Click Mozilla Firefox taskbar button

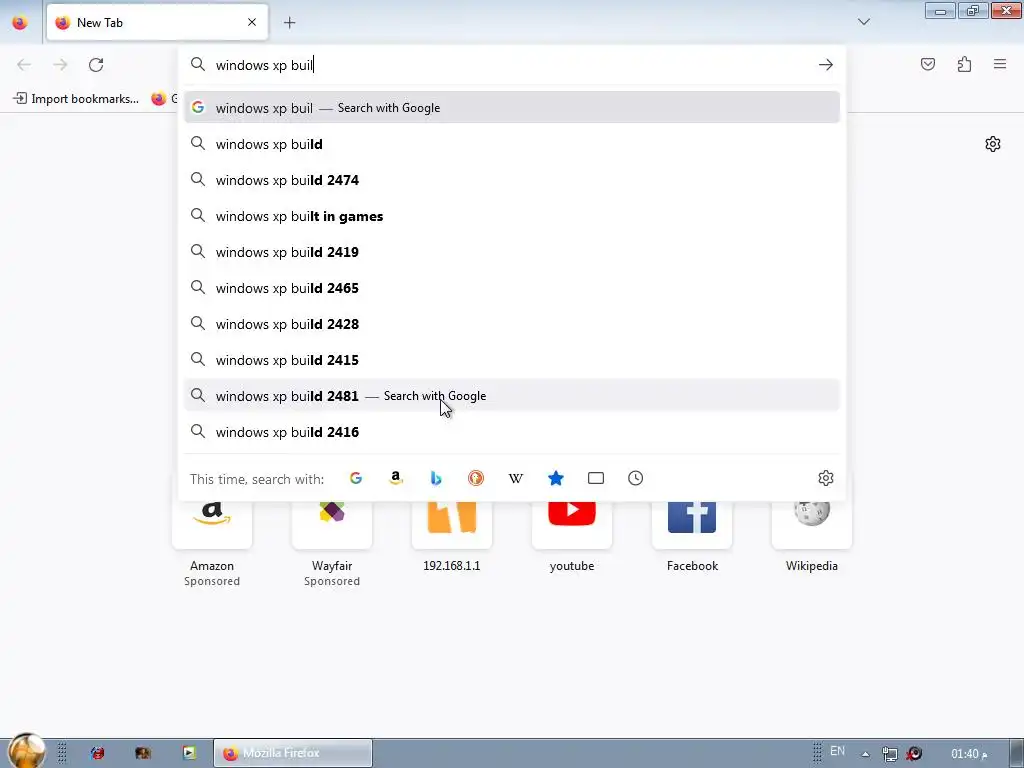pyautogui.click(x=293, y=753)
